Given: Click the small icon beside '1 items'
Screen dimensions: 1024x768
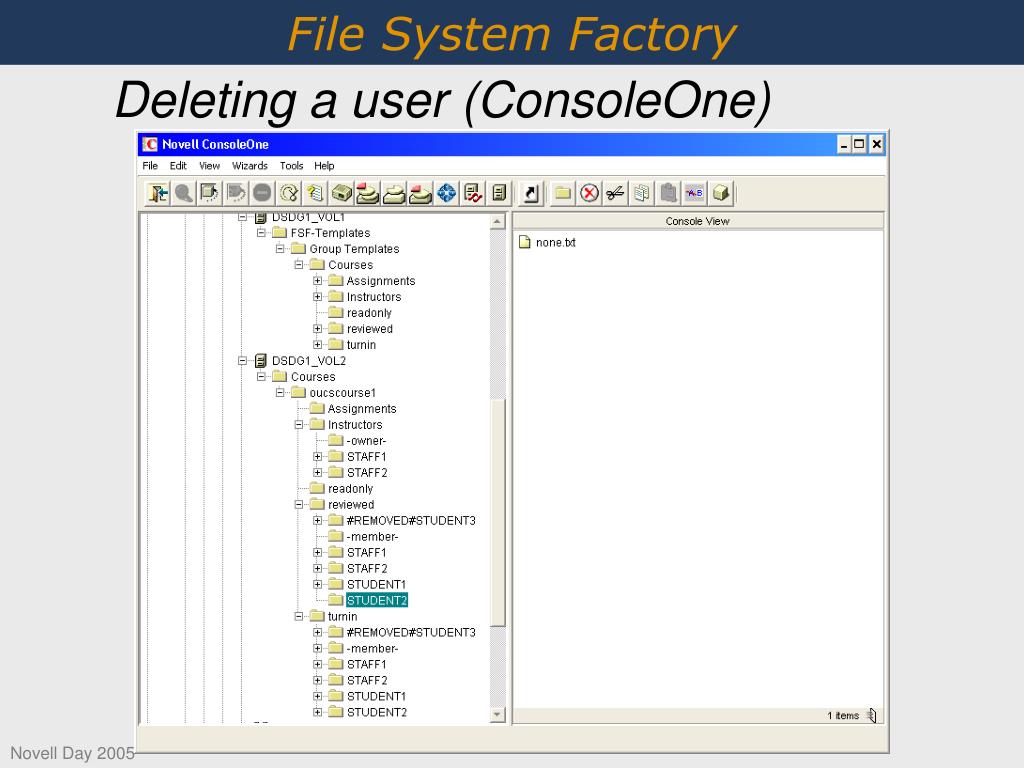Looking at the screenshot, I should pos(871,716).
